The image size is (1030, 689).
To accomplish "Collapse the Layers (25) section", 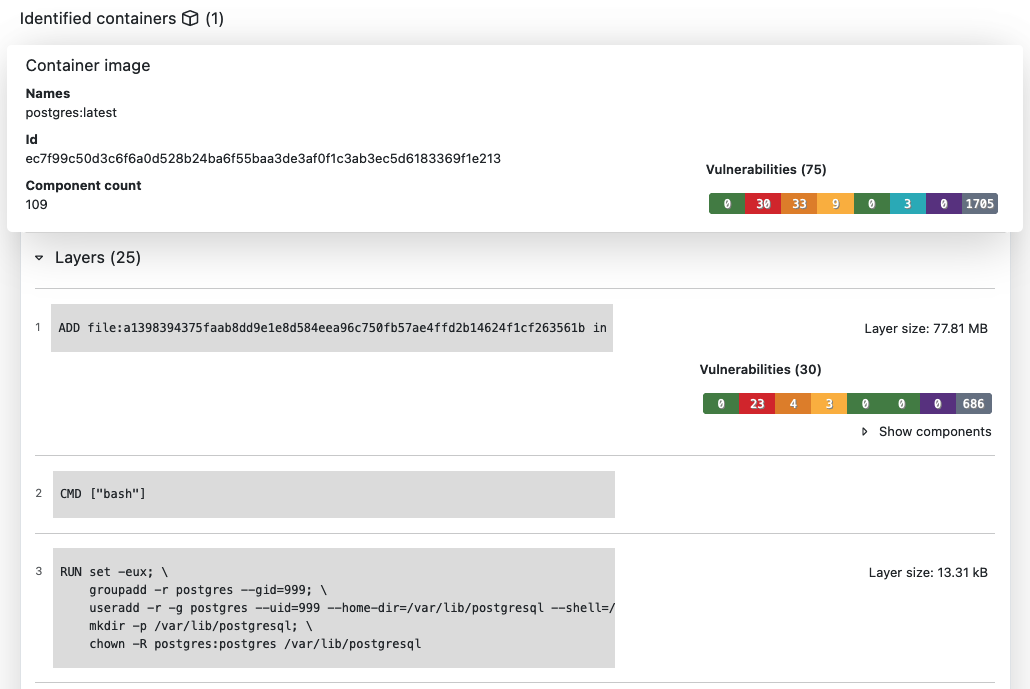I will click(39, 258).
